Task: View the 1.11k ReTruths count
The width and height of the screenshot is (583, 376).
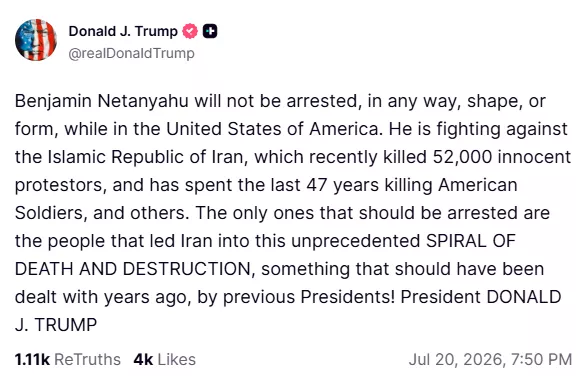Action: click(x=32, y=360)
